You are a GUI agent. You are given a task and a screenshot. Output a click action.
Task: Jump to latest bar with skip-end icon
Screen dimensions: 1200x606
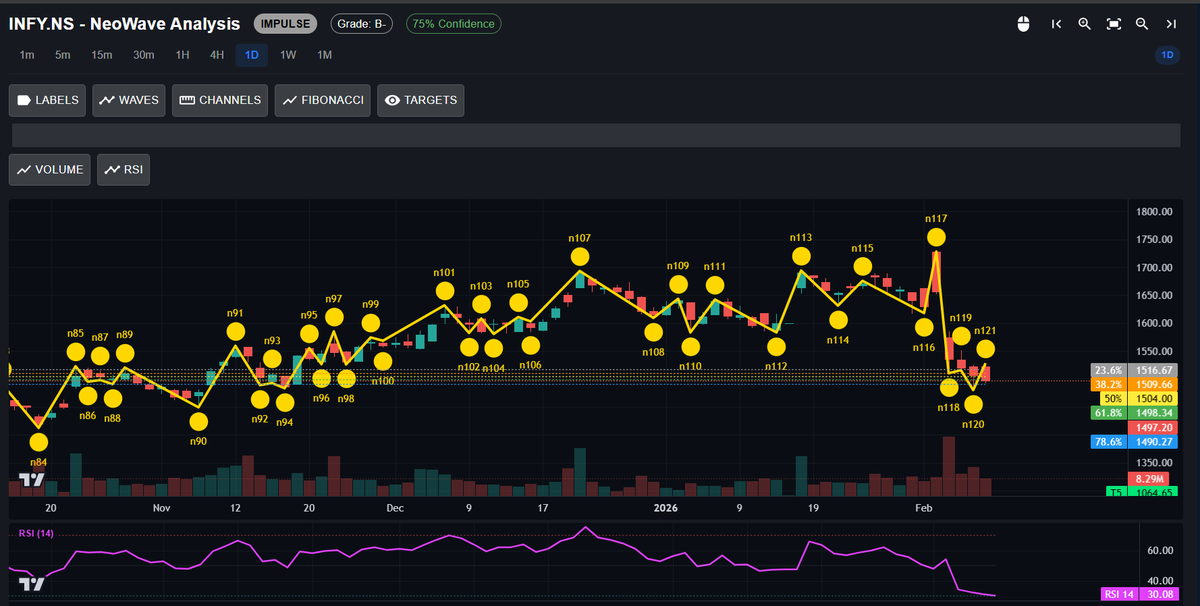(1171, 24)
